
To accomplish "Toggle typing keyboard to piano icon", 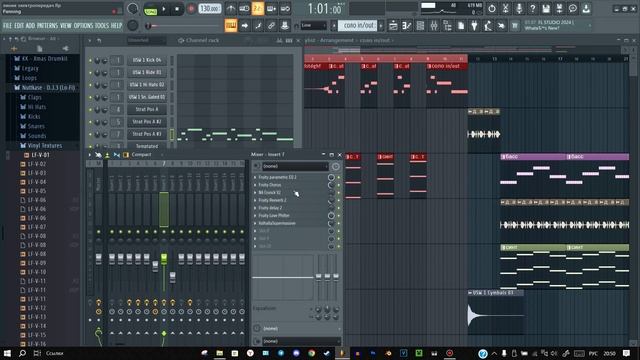I will pyautogui.click(x=231, y=26).
